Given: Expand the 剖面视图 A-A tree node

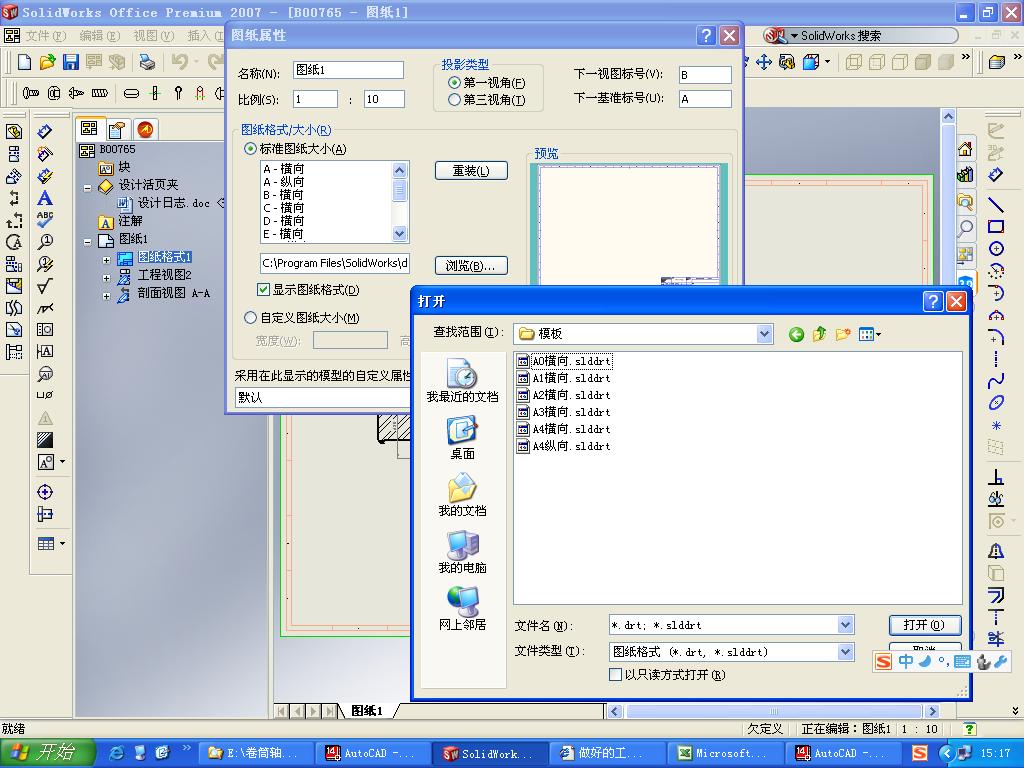Looking at the screenshot, I should (x=106, y=296).
